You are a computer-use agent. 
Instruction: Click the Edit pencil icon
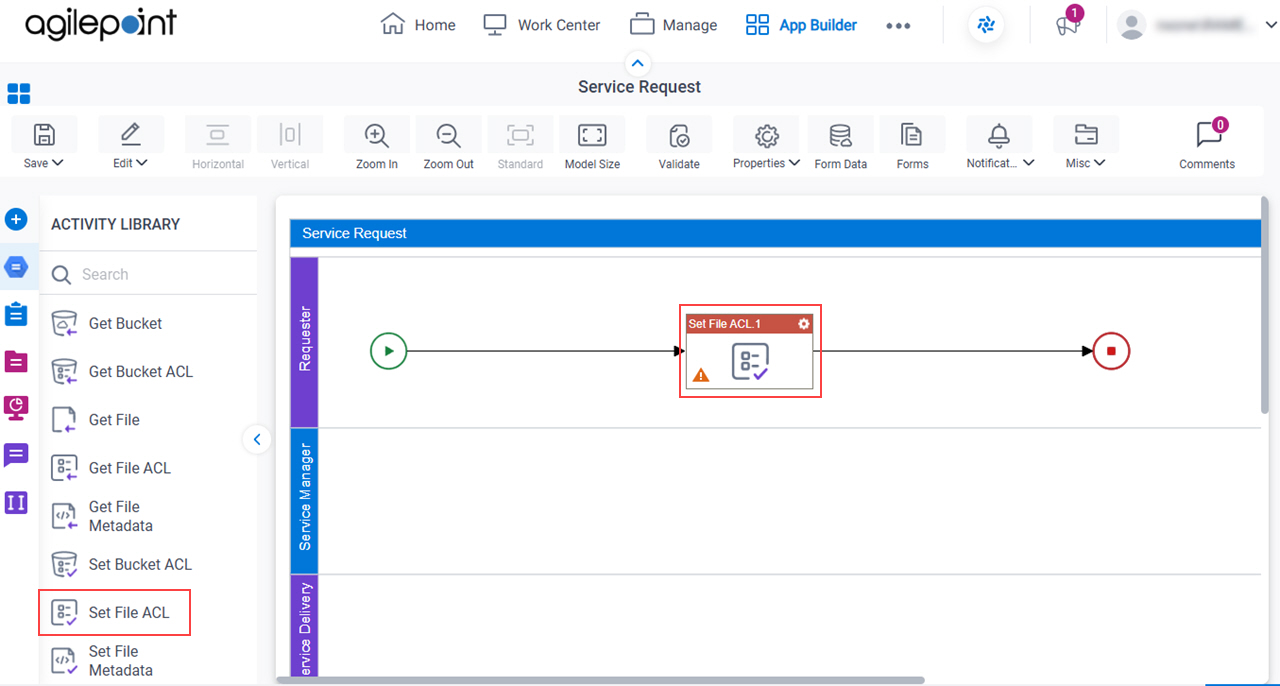point(130,134)
